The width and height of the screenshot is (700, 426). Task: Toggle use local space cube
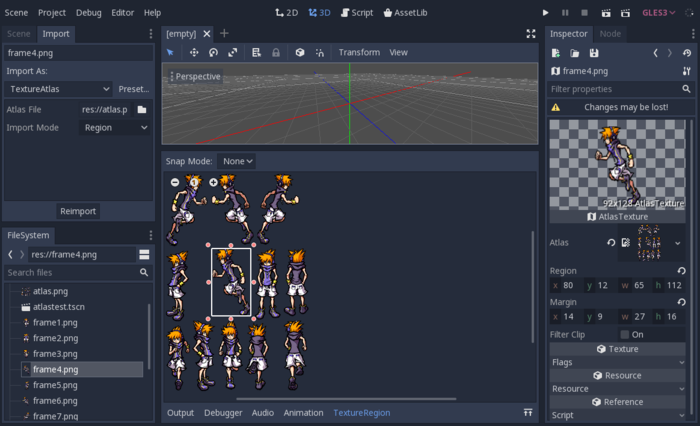300,52
